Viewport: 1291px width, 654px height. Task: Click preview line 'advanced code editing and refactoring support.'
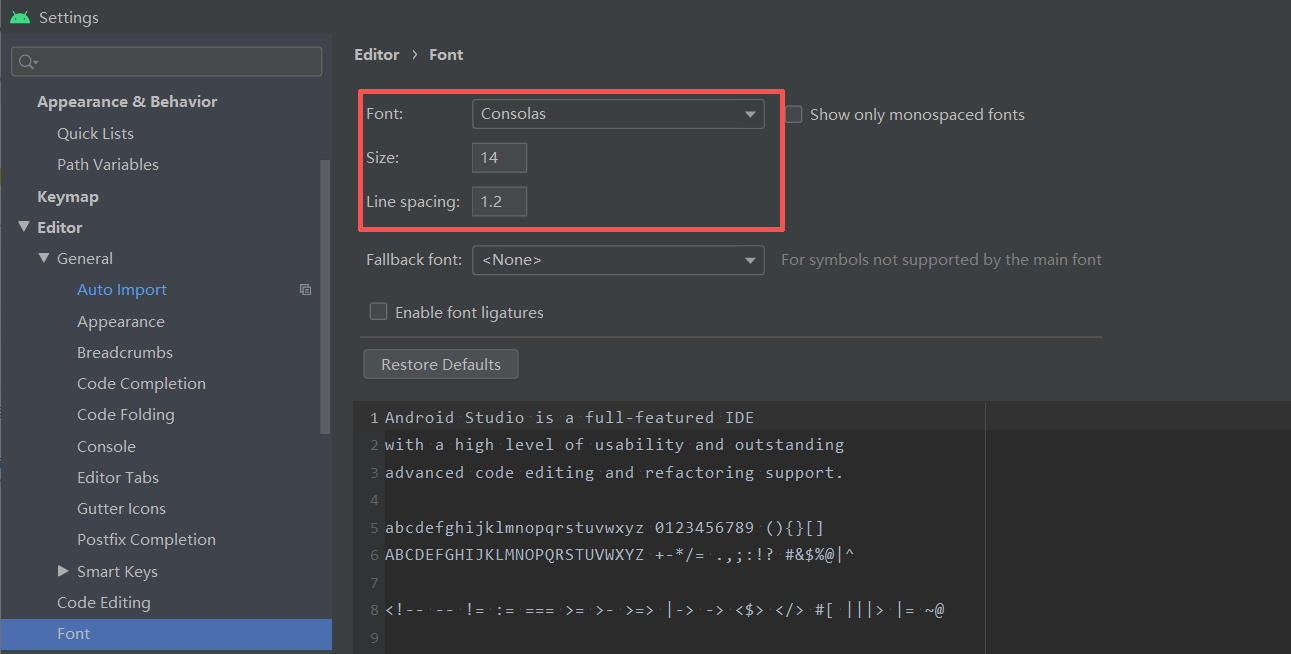tap(615, 472)
